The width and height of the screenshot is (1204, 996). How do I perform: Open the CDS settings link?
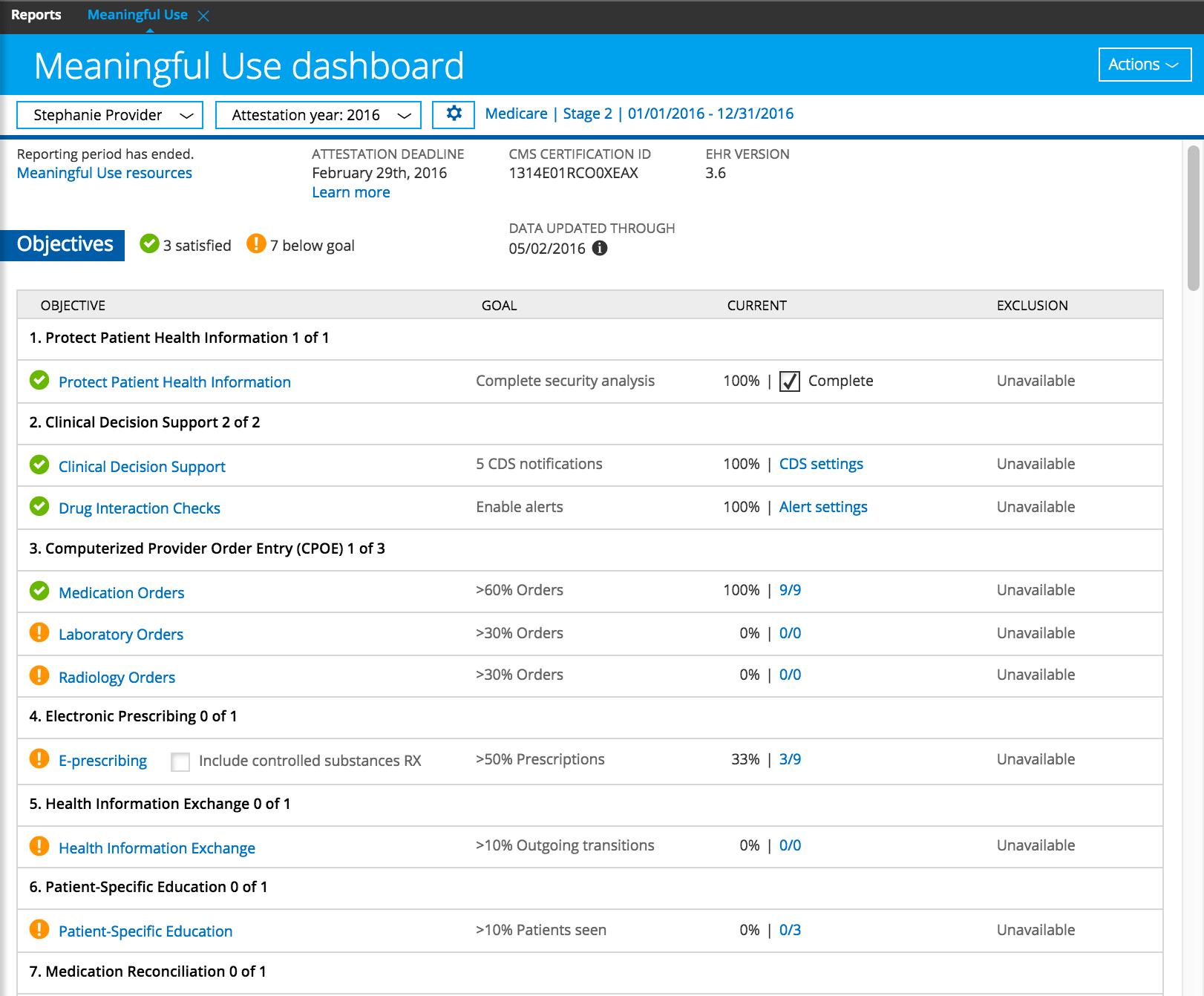click(821, 464)
